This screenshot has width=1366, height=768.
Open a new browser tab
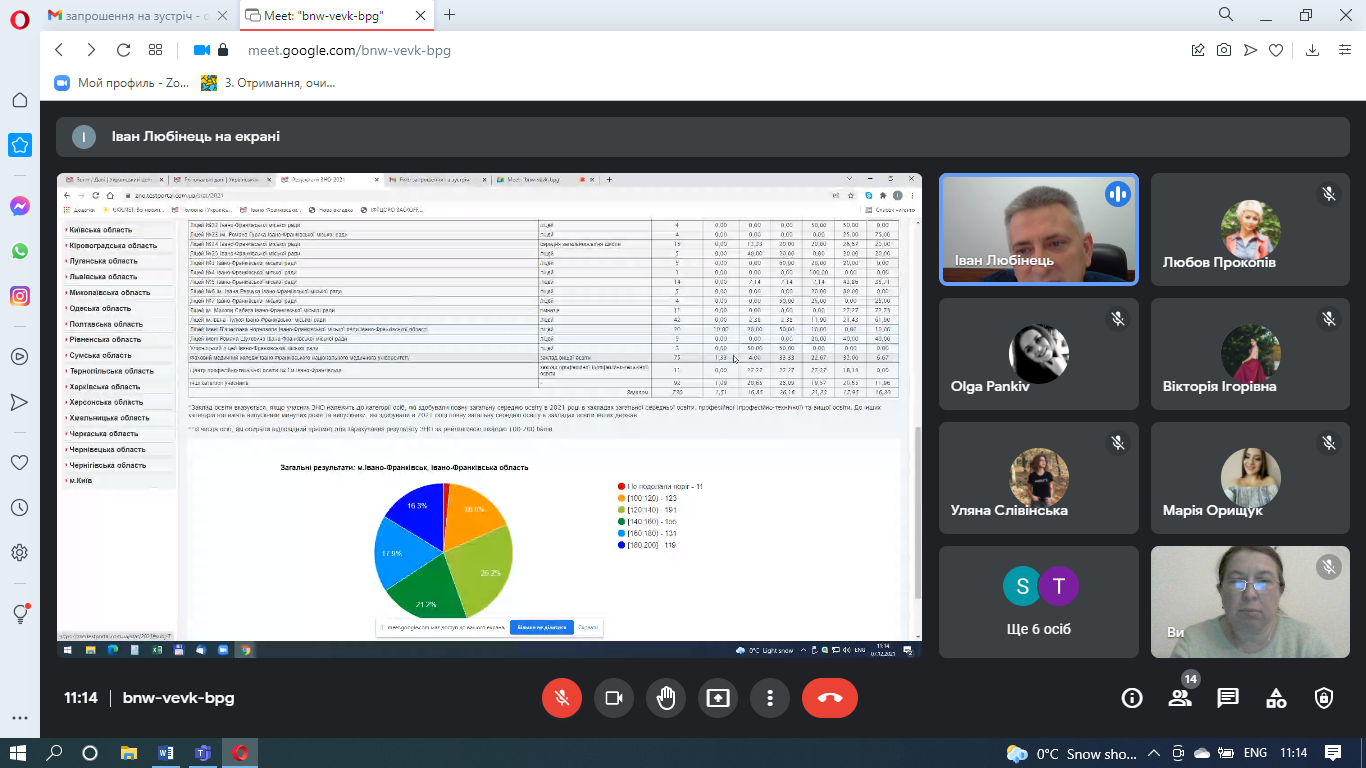coord(449,15)
